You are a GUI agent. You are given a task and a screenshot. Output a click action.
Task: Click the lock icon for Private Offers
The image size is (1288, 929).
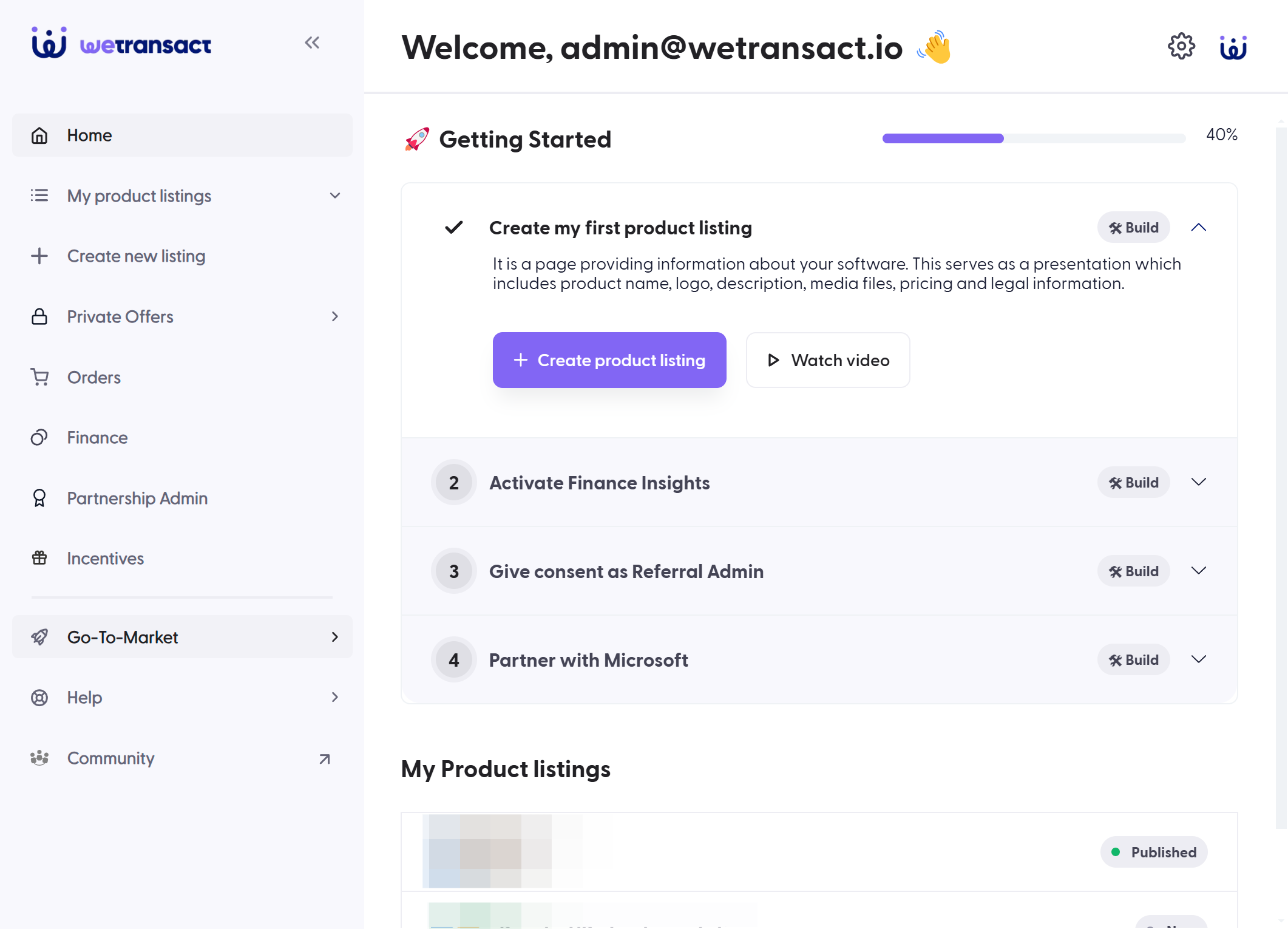pyautogui.click(x=39, y=316)
